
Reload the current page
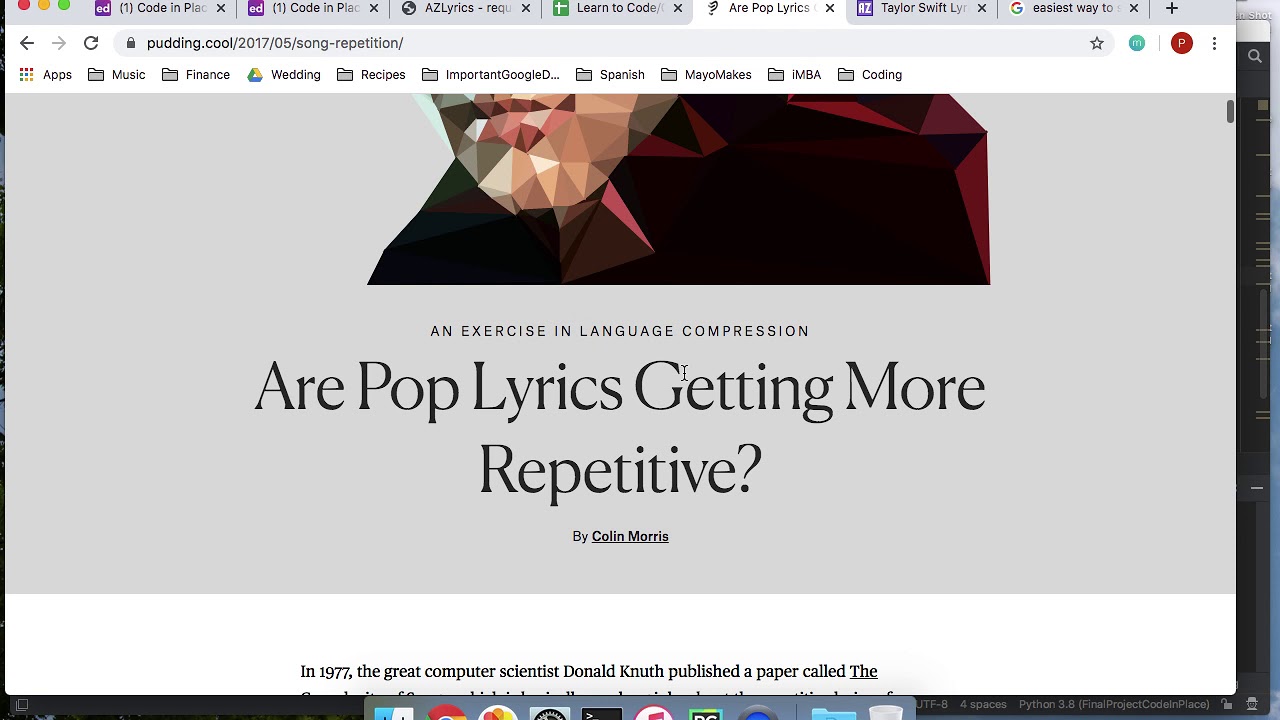pos(91,43)
